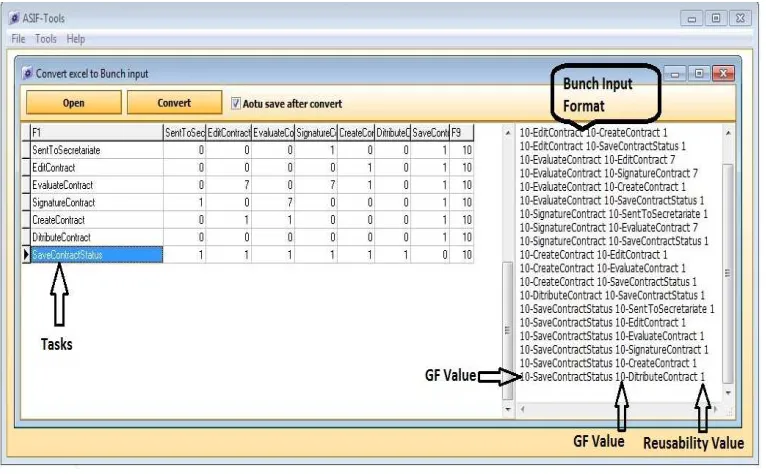This screenshot has height=474, width=766.
Task: Select the CreateContract row name cell
Action: (x=97, y=220)
